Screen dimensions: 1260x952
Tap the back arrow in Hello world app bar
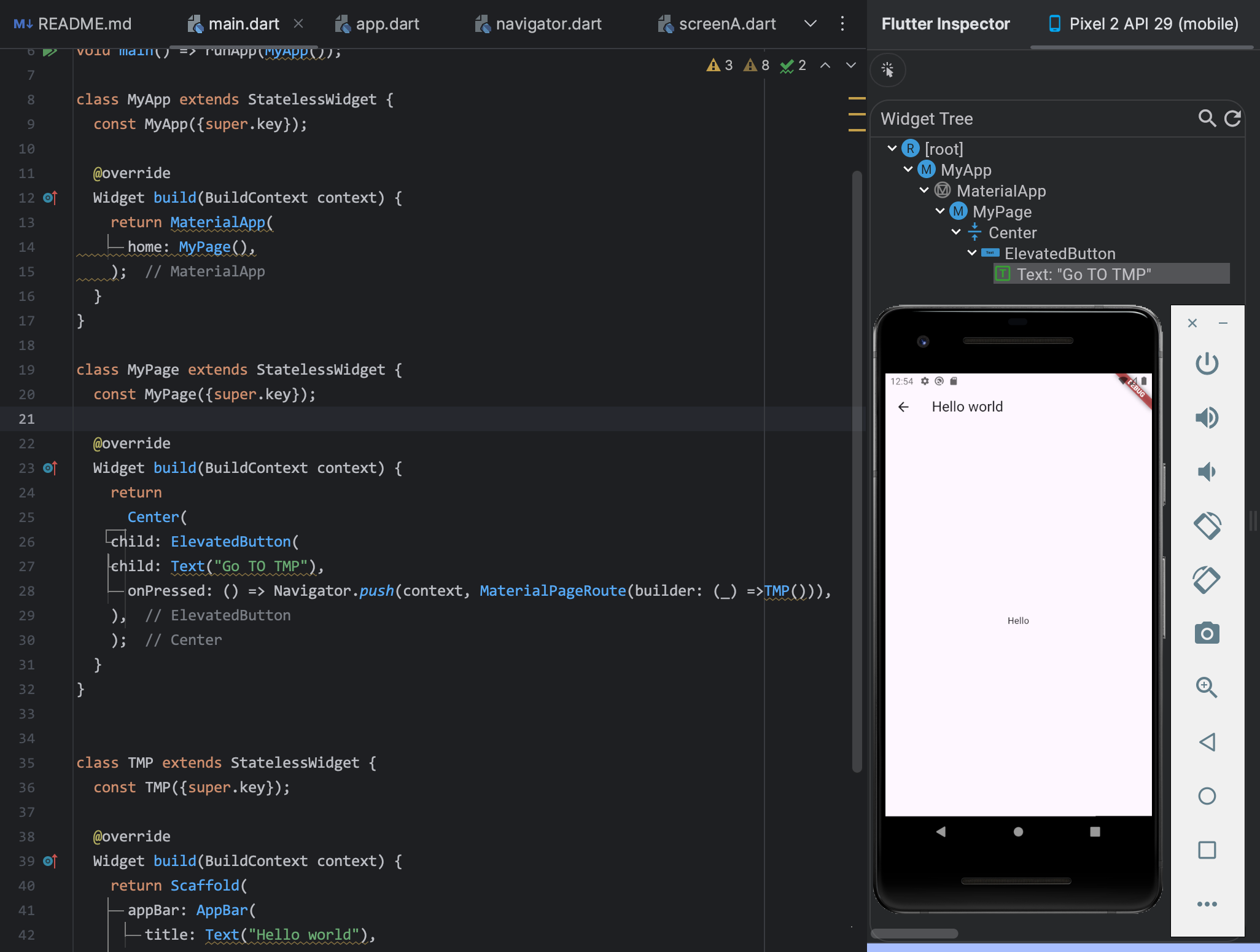[903, 407]
